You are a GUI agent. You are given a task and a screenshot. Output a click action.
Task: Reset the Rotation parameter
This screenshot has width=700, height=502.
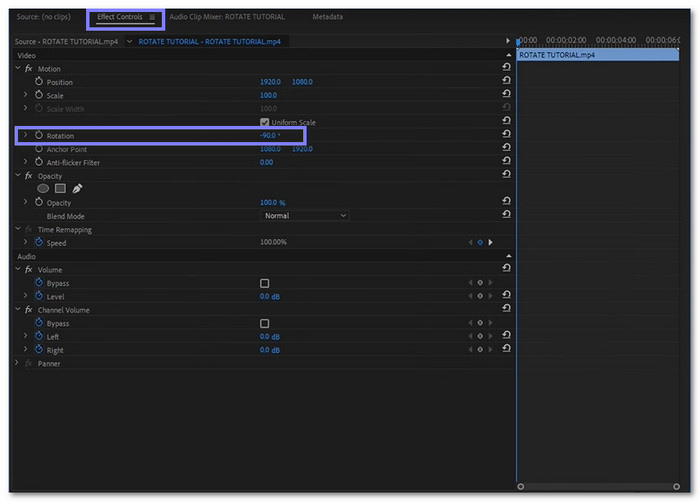(x=506, y=134)
